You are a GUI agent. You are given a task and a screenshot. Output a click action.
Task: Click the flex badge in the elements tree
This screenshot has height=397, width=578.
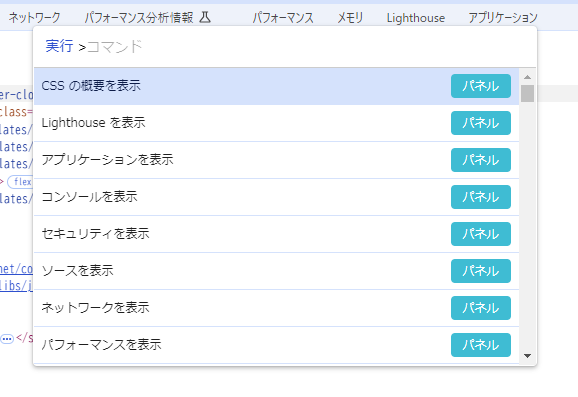(20, 182)
